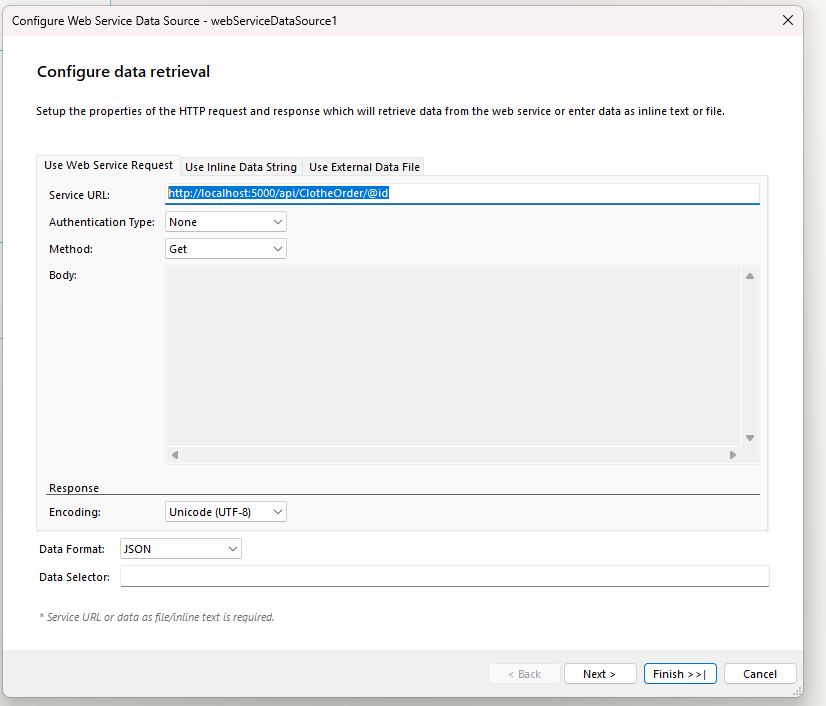This screenshot has height=706, width=826.
Task: Select the Use Web Service Request tab
Action: (108, 165)
